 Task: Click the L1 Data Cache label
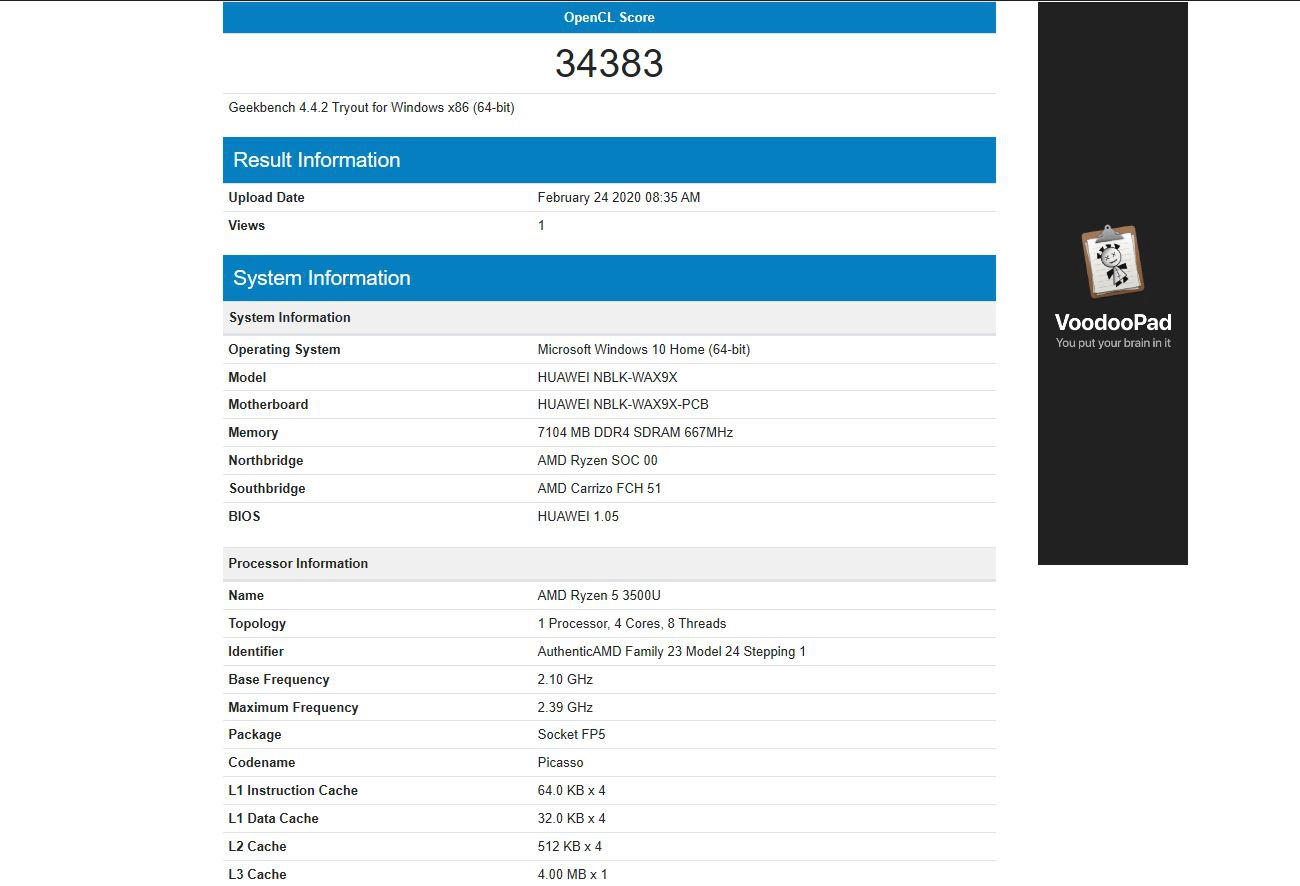coord(273,818)
